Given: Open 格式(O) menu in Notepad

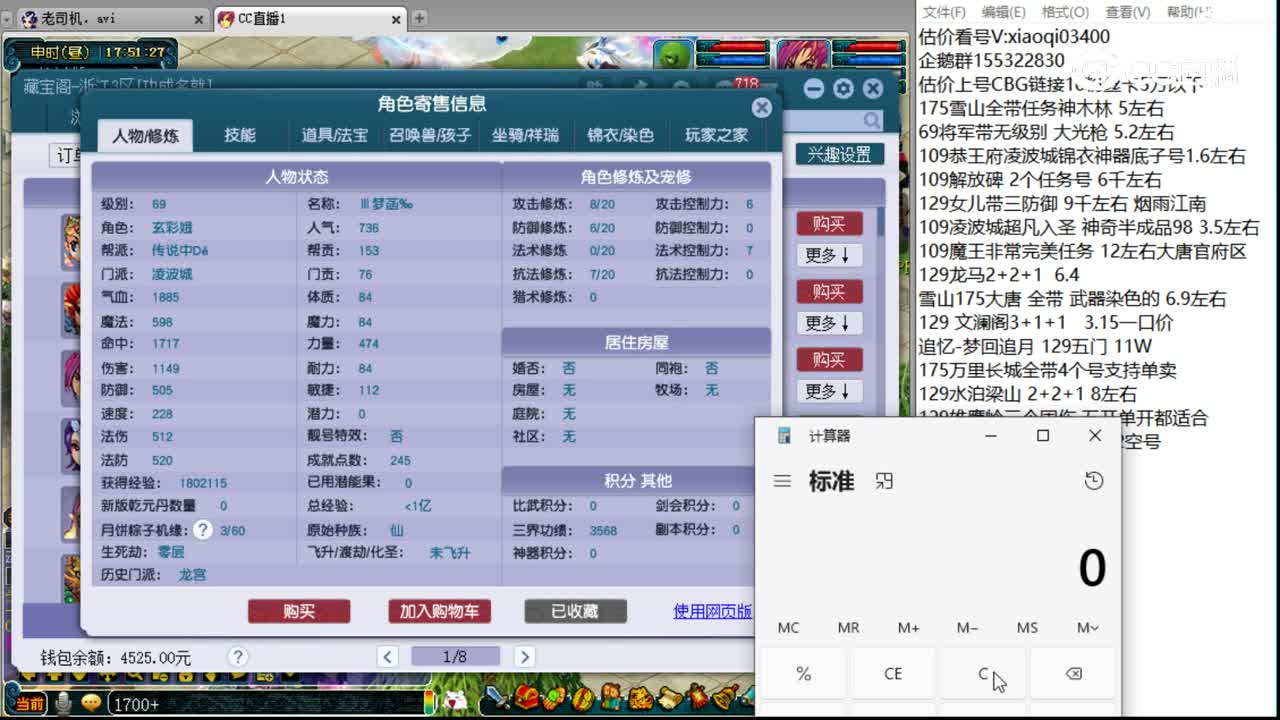Looking at the screenshot, I should [x=1065, y=12].
